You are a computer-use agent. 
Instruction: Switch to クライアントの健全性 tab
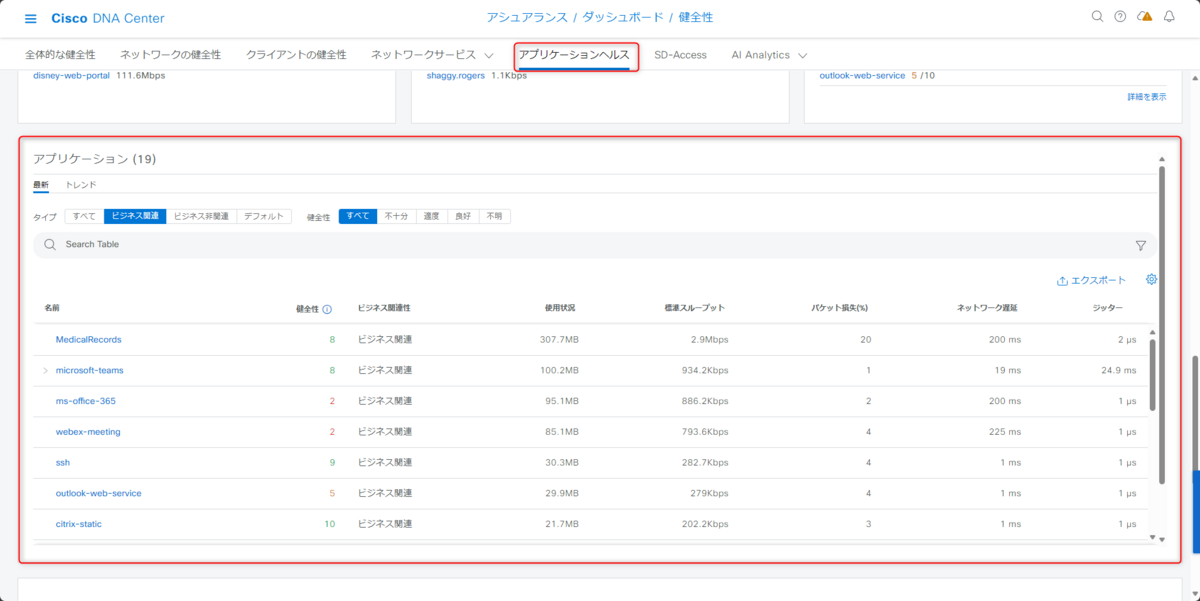pos(296,55)
